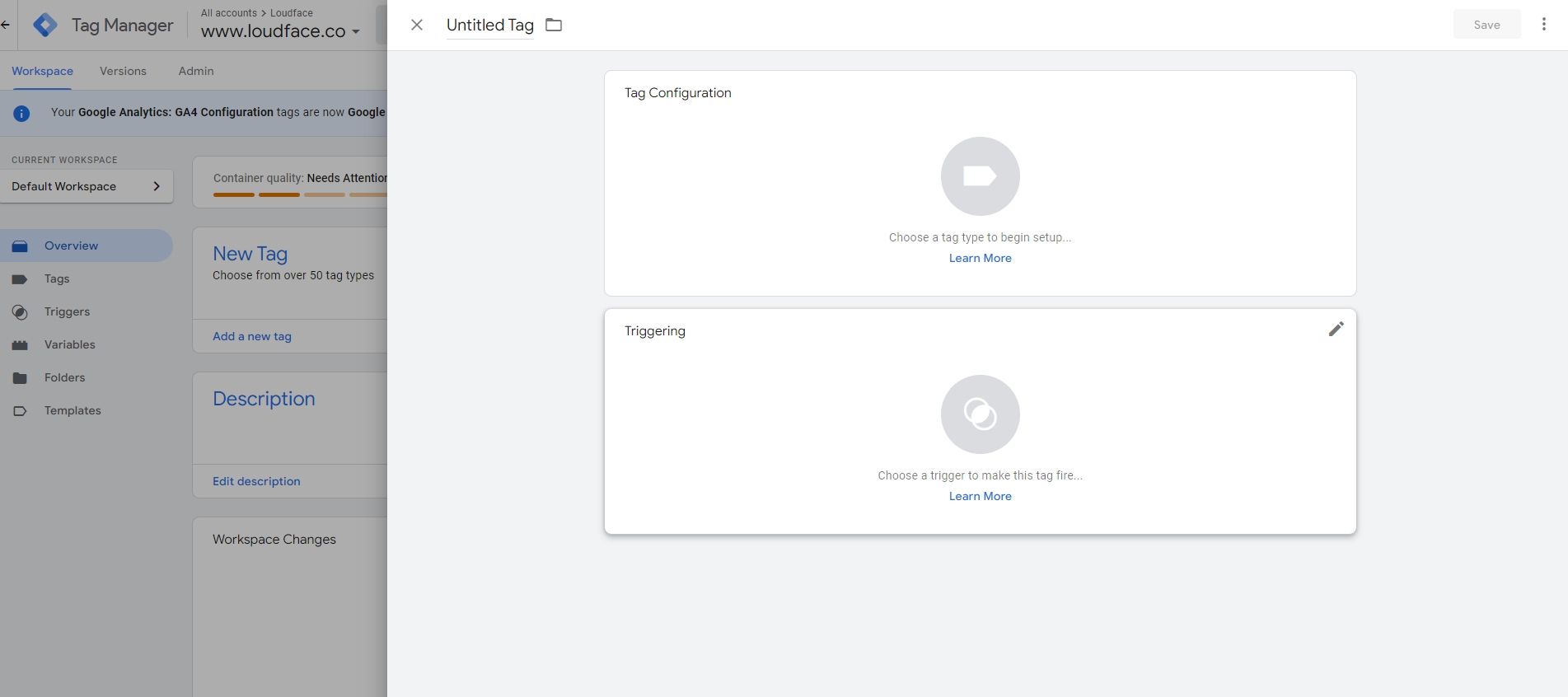
Task: Close the Untitled Tag panel
Action: click(417, 25)
